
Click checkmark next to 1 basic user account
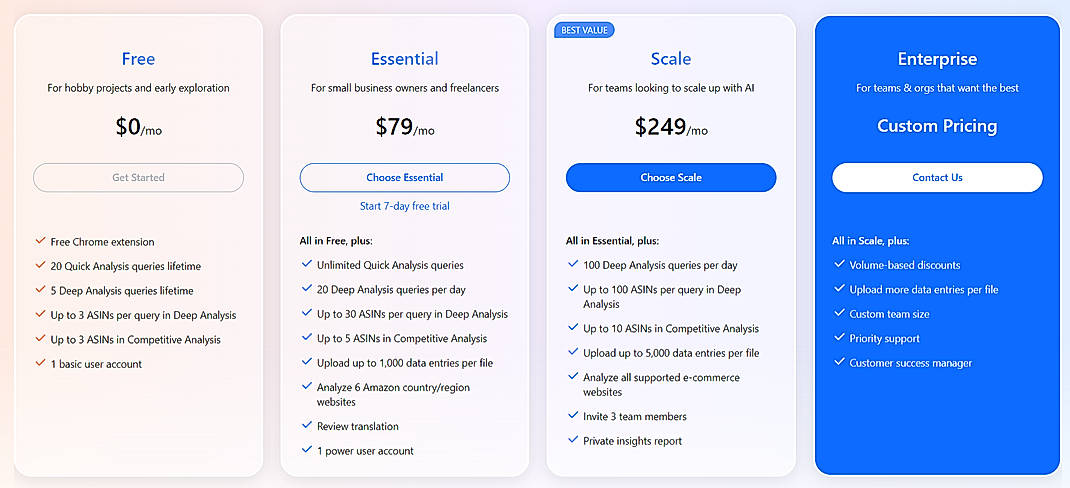click(40, 364)
